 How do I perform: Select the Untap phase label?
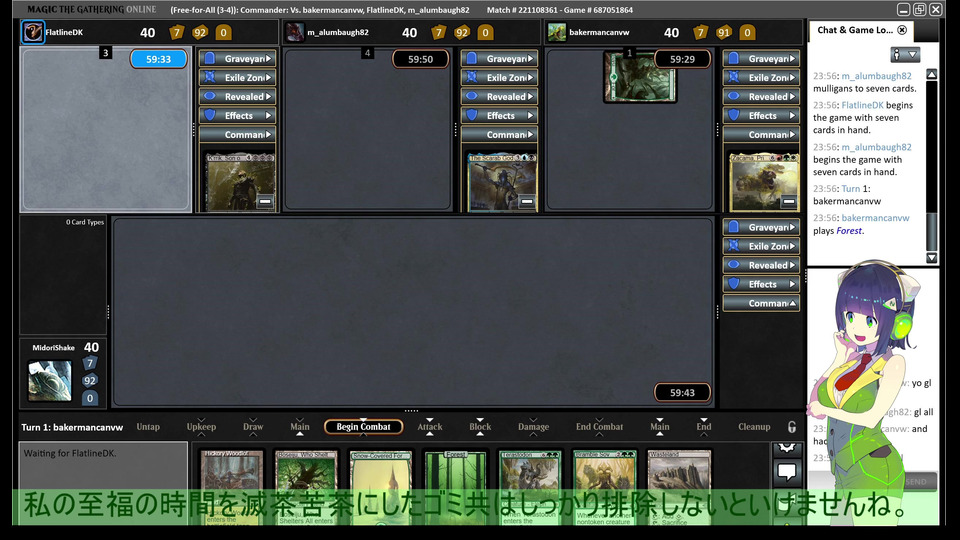[x=148, y=427]
